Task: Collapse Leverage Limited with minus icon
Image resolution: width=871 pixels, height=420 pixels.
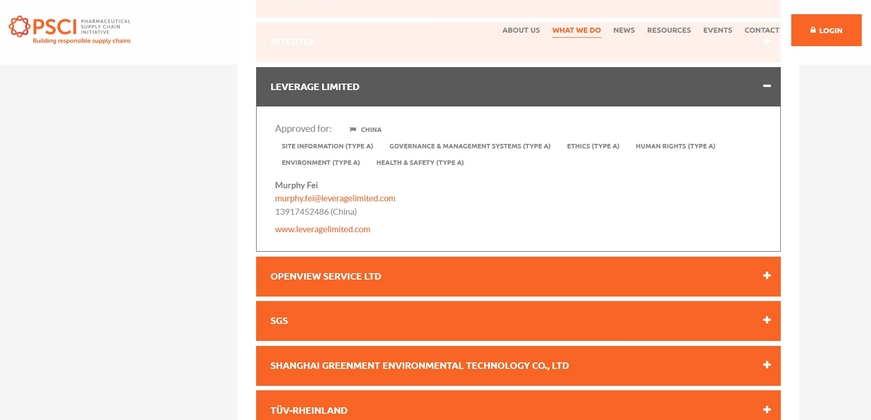Action: click(767, 86)
